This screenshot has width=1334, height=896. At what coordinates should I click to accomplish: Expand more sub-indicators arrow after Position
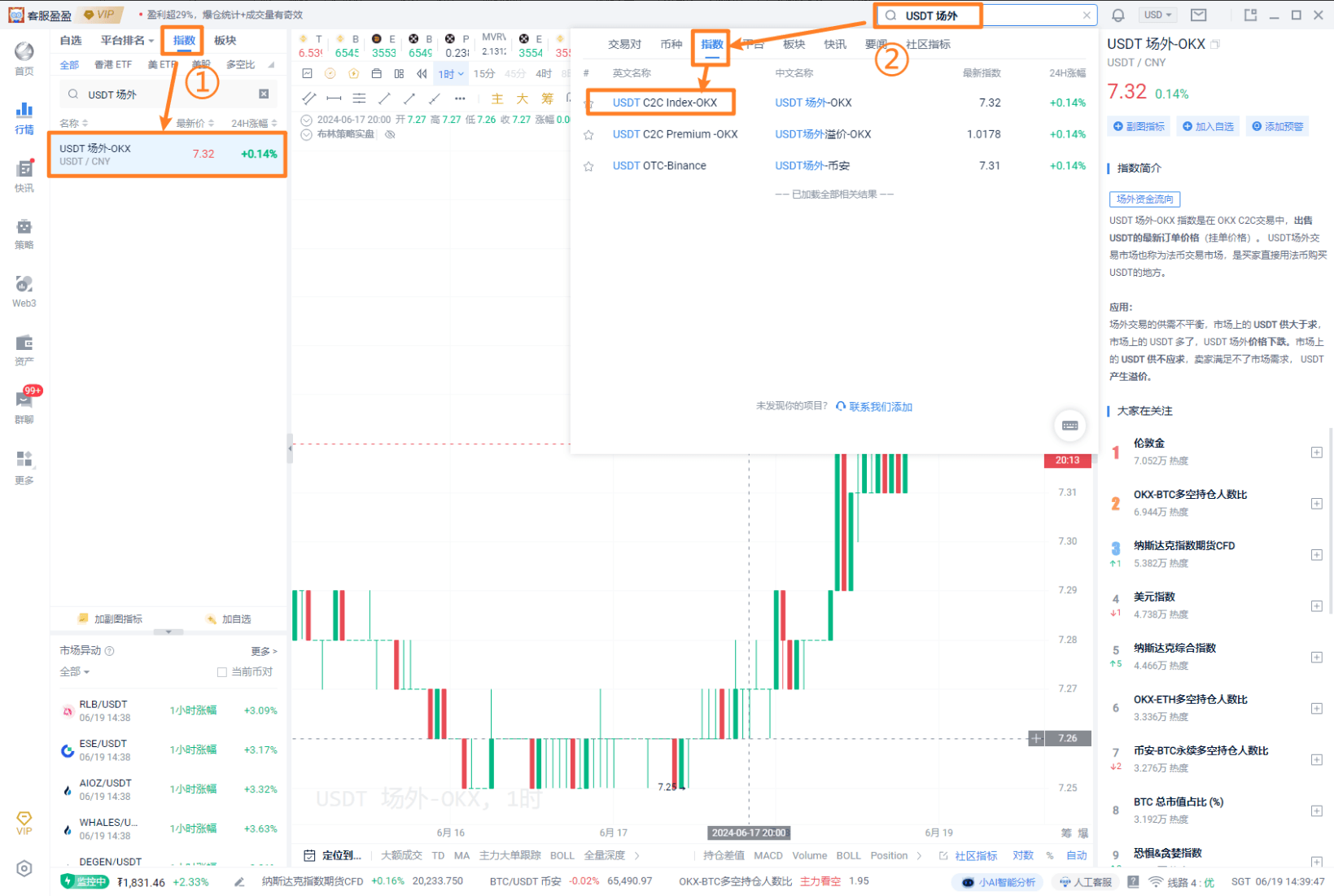coord(920,856)
